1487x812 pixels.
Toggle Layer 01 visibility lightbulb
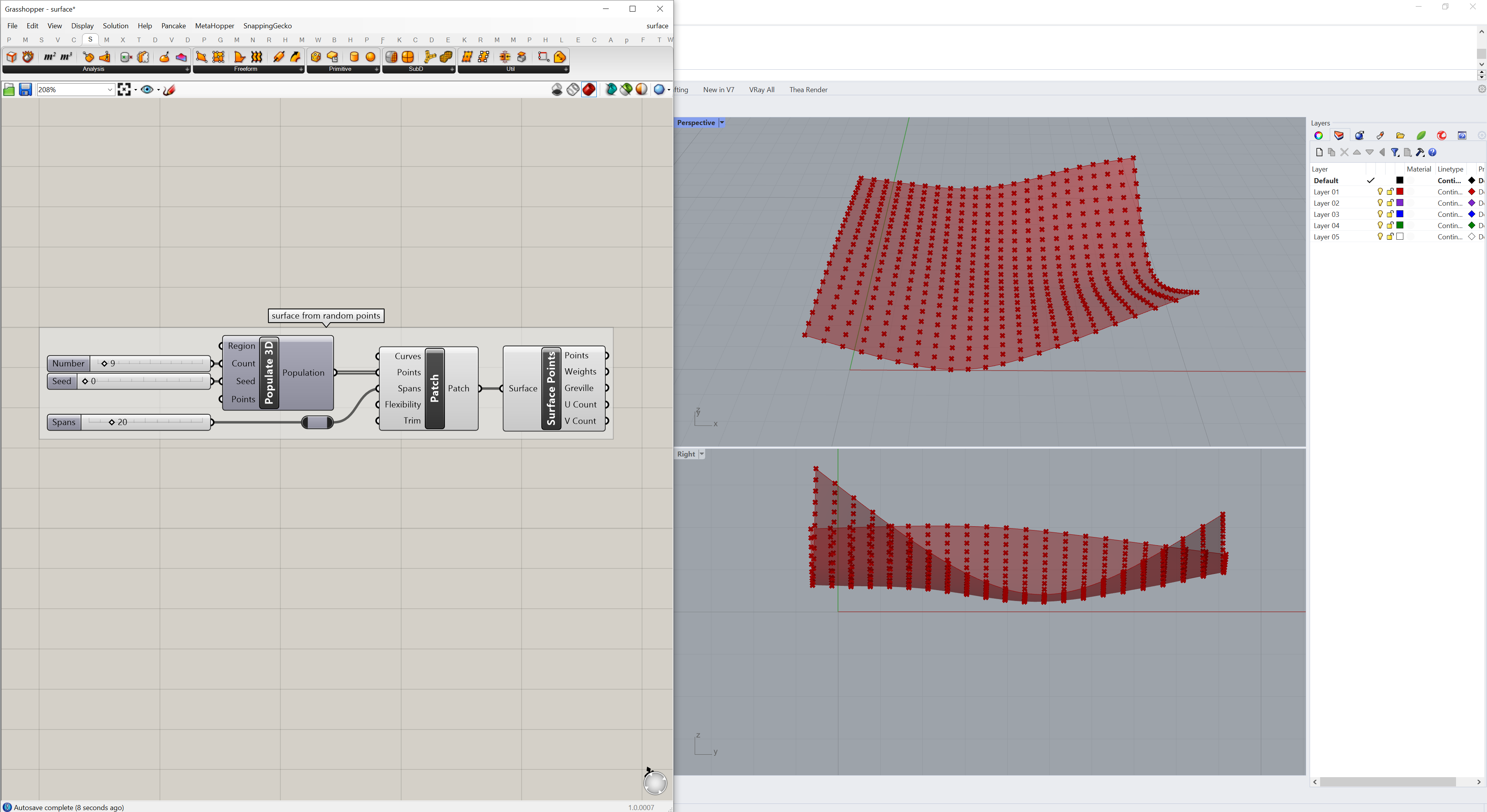pyautogui.click(x=1380, y=192)
